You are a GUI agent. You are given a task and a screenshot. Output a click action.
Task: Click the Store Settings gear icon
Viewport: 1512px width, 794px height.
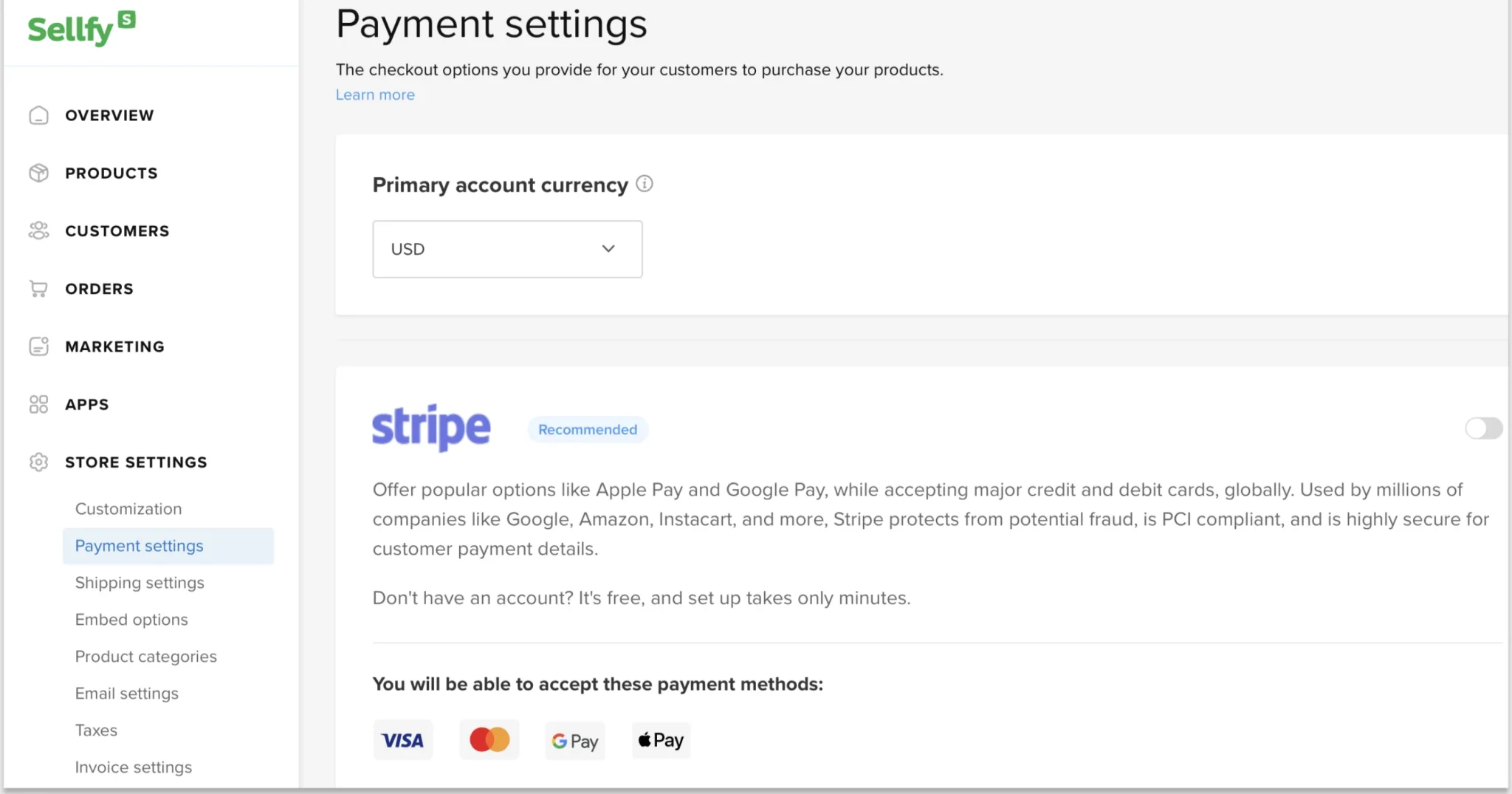38,462
